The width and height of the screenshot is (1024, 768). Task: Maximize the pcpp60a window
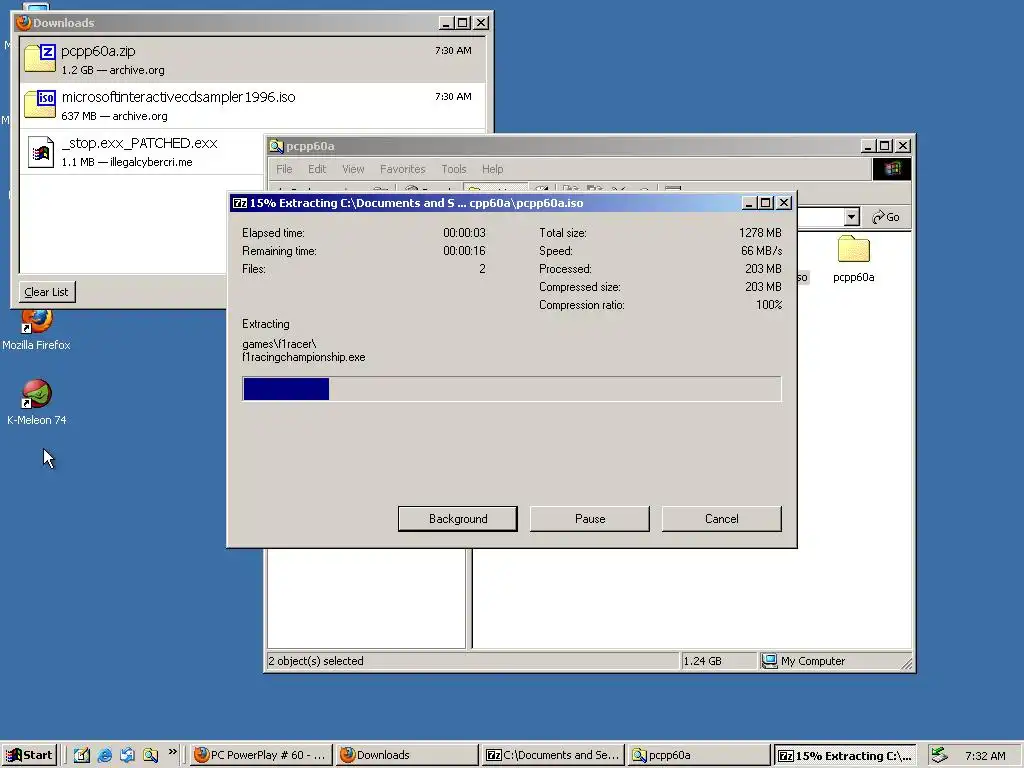click(885, 146)
